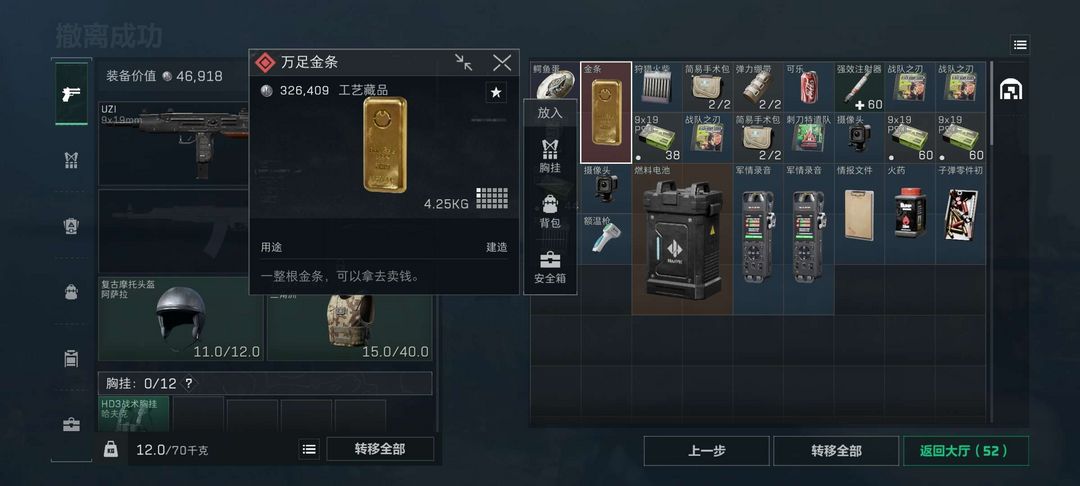Image resolution: width=1080 pixels, height=486 pixels.
Task: Select the 火药 gunpowder item
Action: tap(910, 213)
